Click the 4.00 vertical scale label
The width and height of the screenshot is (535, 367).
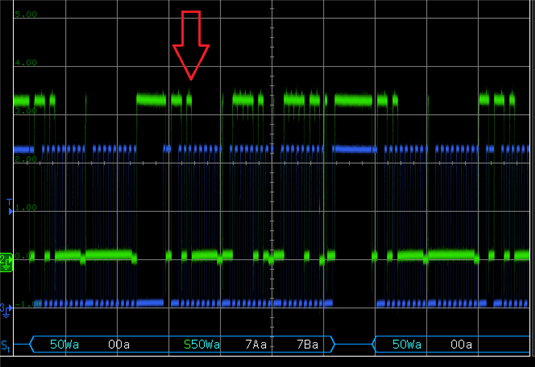[x=26, y=63]
